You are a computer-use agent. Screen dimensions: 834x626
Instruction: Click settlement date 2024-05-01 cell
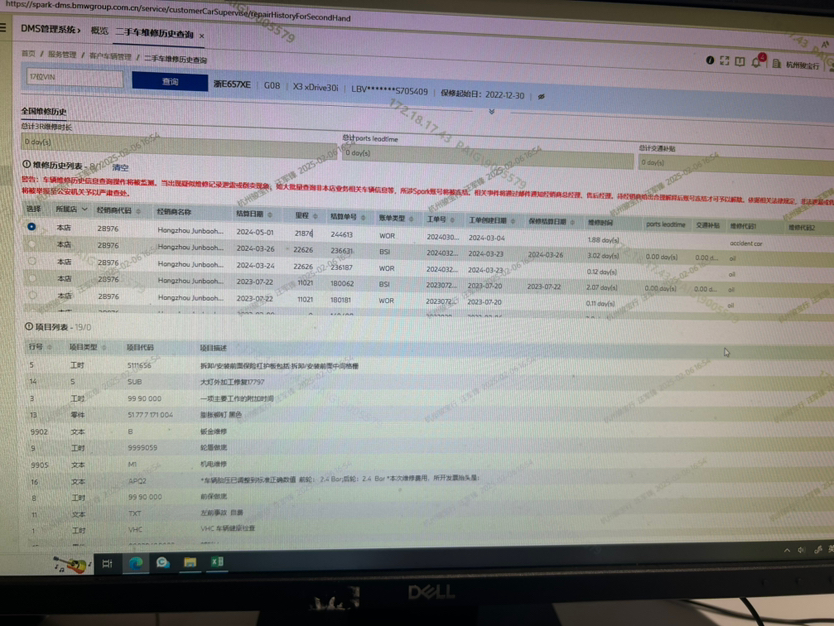pyautogui.click(x=255, y=232)
